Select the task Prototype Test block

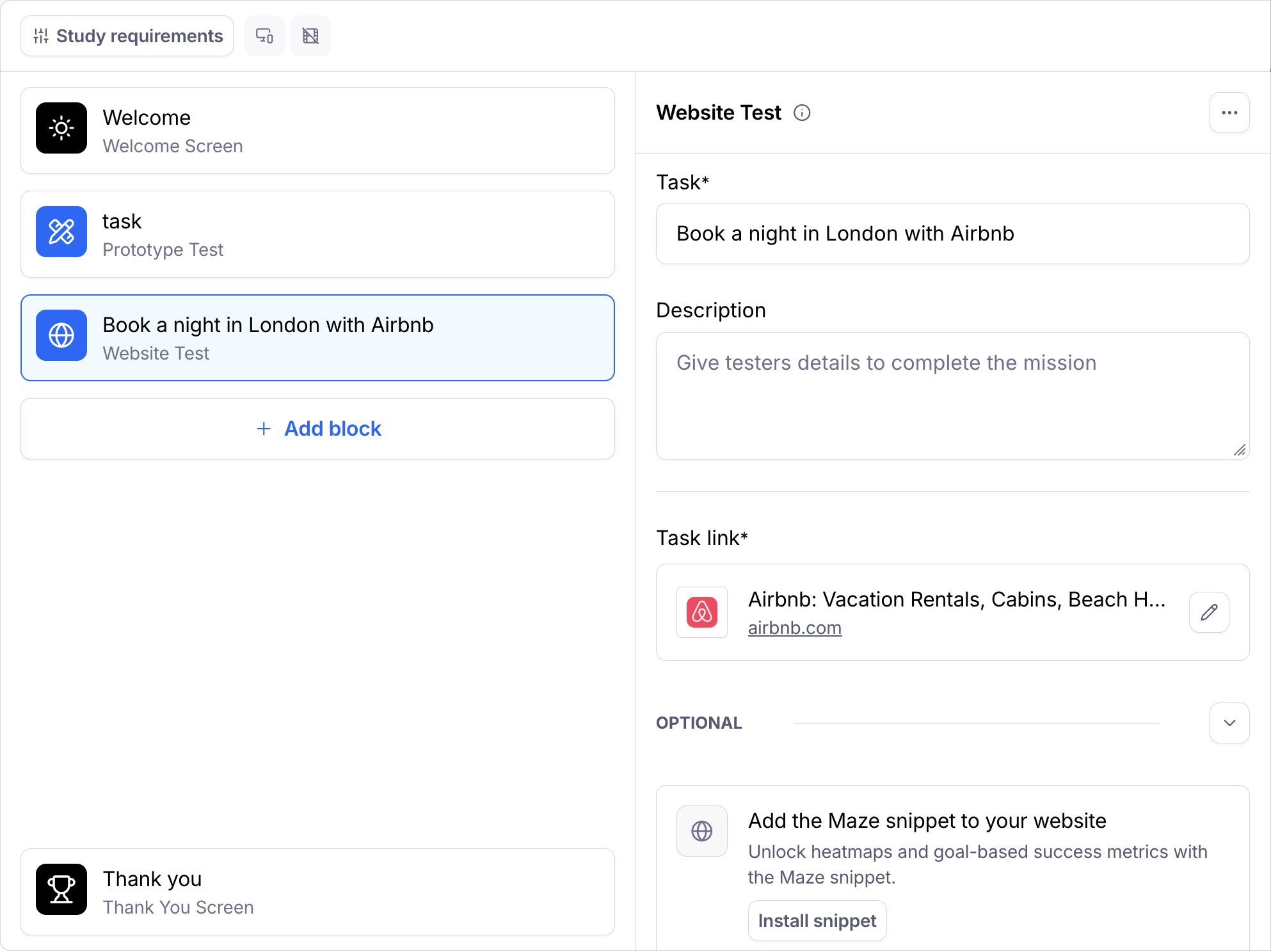(317, 234)
